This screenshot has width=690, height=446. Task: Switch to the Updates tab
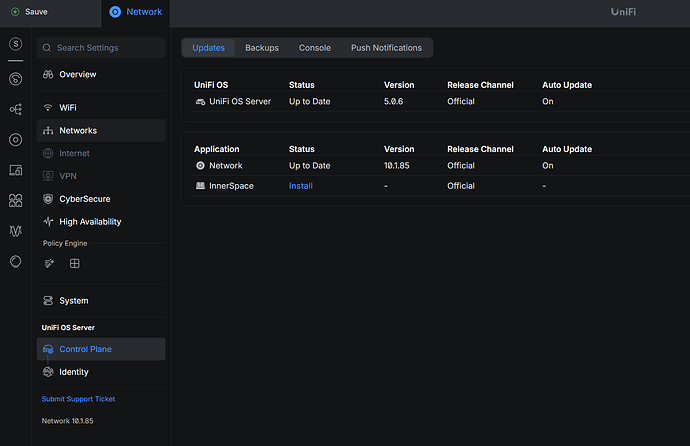click(209, 48)
